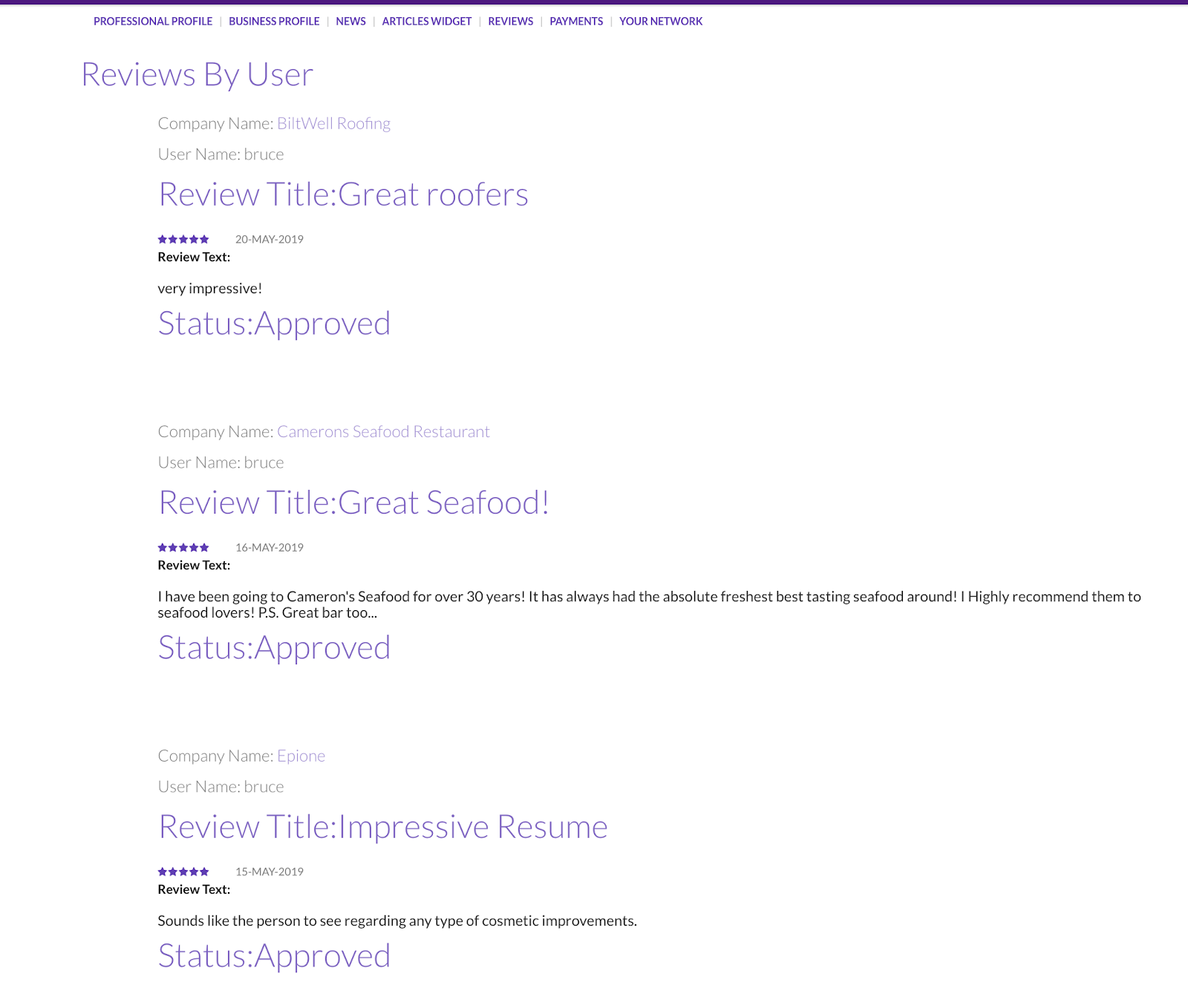
Task: Click the cosmetic improvements review sentence
Action: [397, 920]
